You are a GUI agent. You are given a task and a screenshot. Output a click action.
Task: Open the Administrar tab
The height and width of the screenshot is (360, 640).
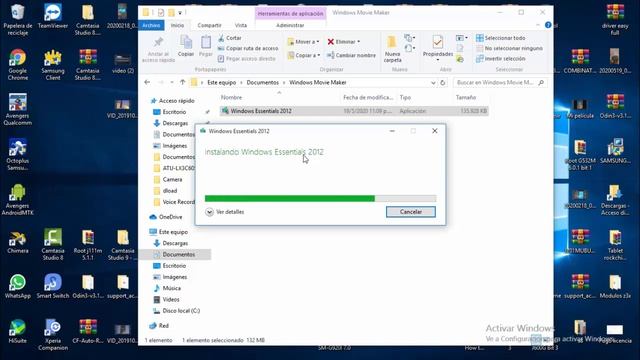coord(290,25)
